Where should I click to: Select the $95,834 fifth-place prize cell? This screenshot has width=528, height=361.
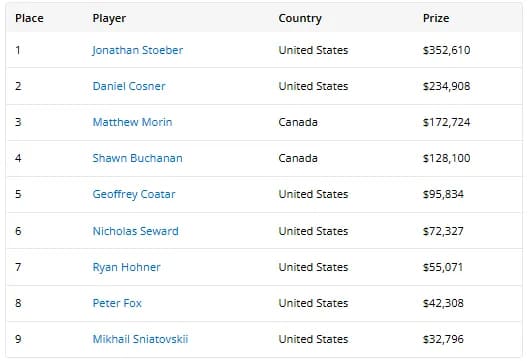443,194
